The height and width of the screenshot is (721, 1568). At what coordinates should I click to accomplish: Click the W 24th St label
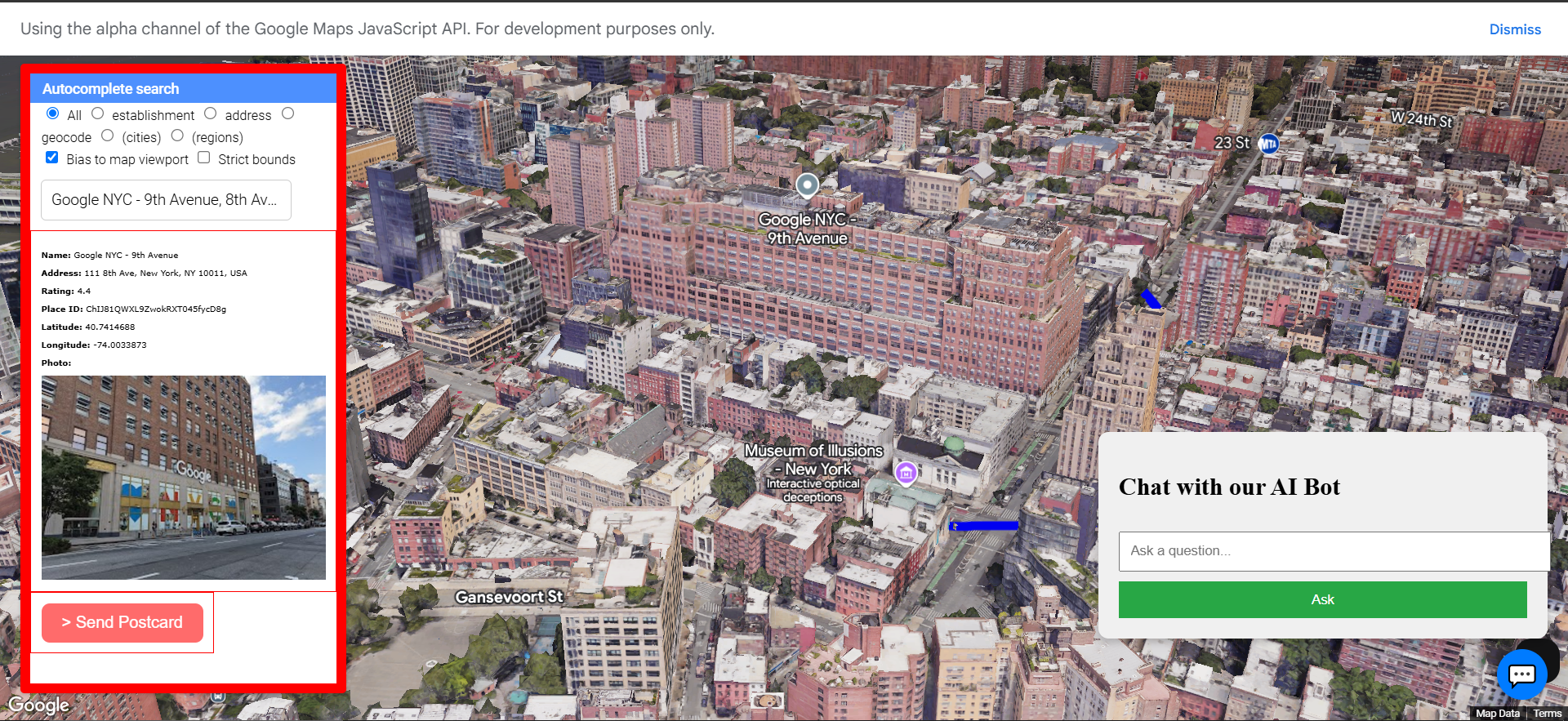pyautogui.click(x=1422, y=119)
